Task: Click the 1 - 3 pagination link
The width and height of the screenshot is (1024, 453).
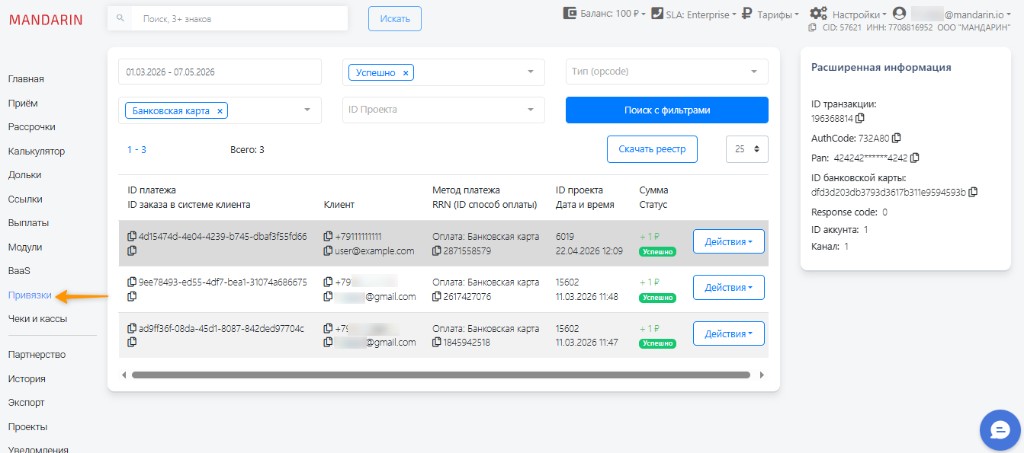Action: [136, 149]
